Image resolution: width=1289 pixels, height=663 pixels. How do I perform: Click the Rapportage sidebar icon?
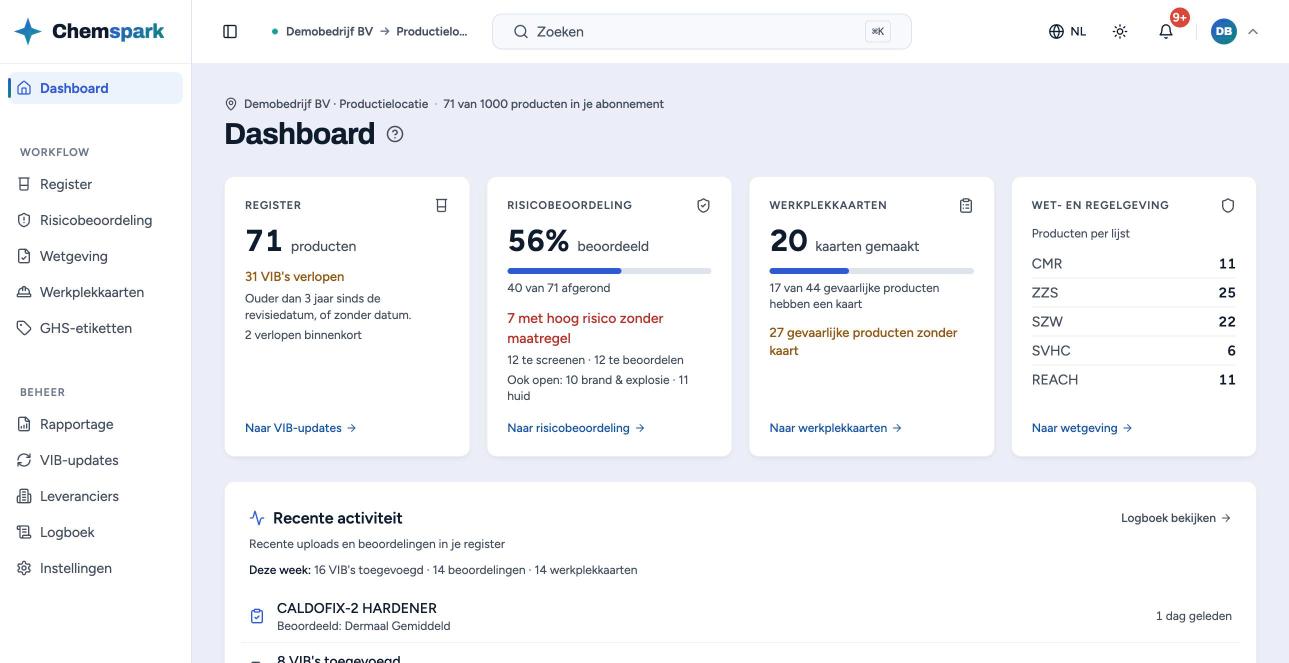click(24, 424)
